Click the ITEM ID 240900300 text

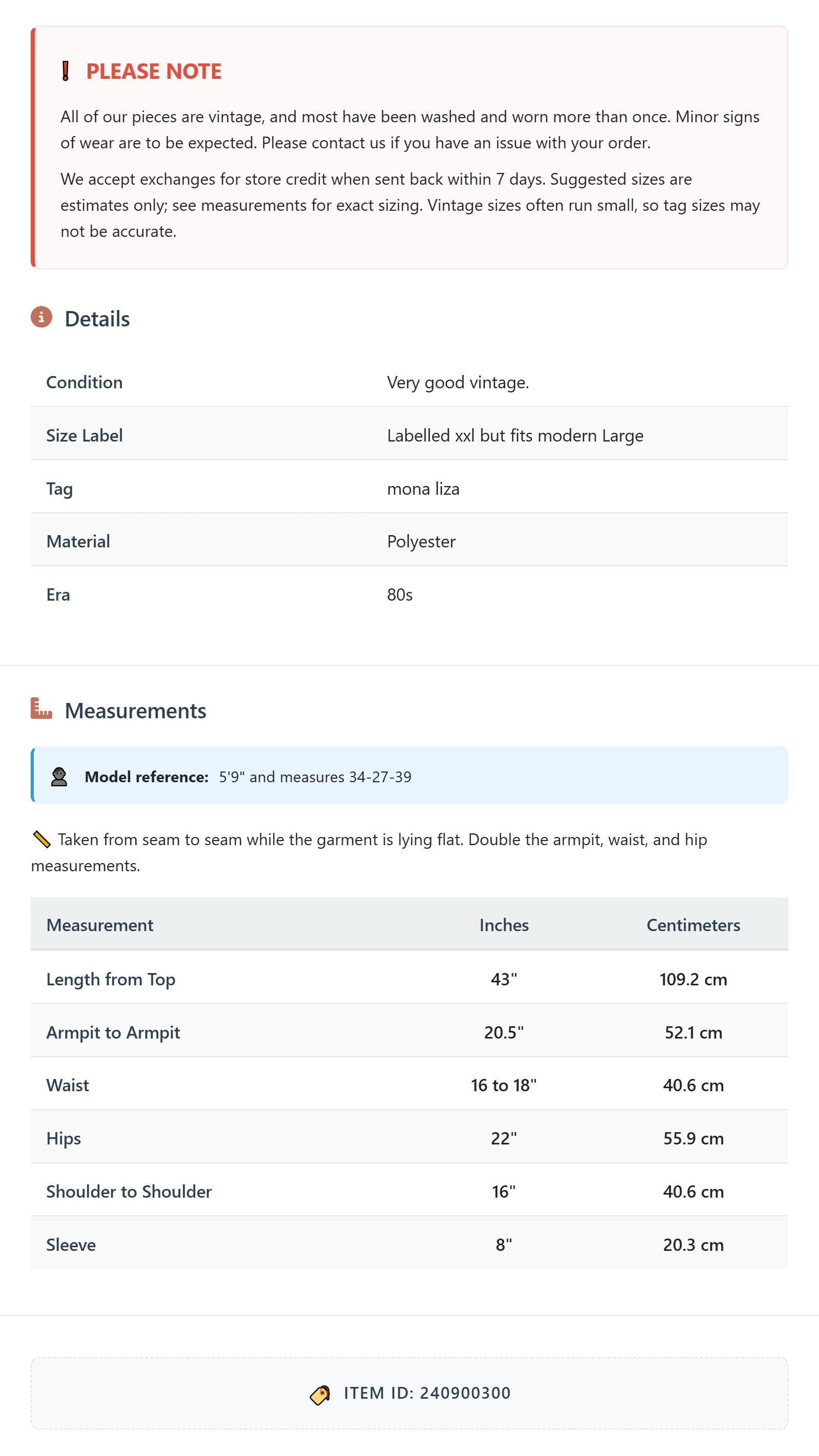[x=427, y=1393]
